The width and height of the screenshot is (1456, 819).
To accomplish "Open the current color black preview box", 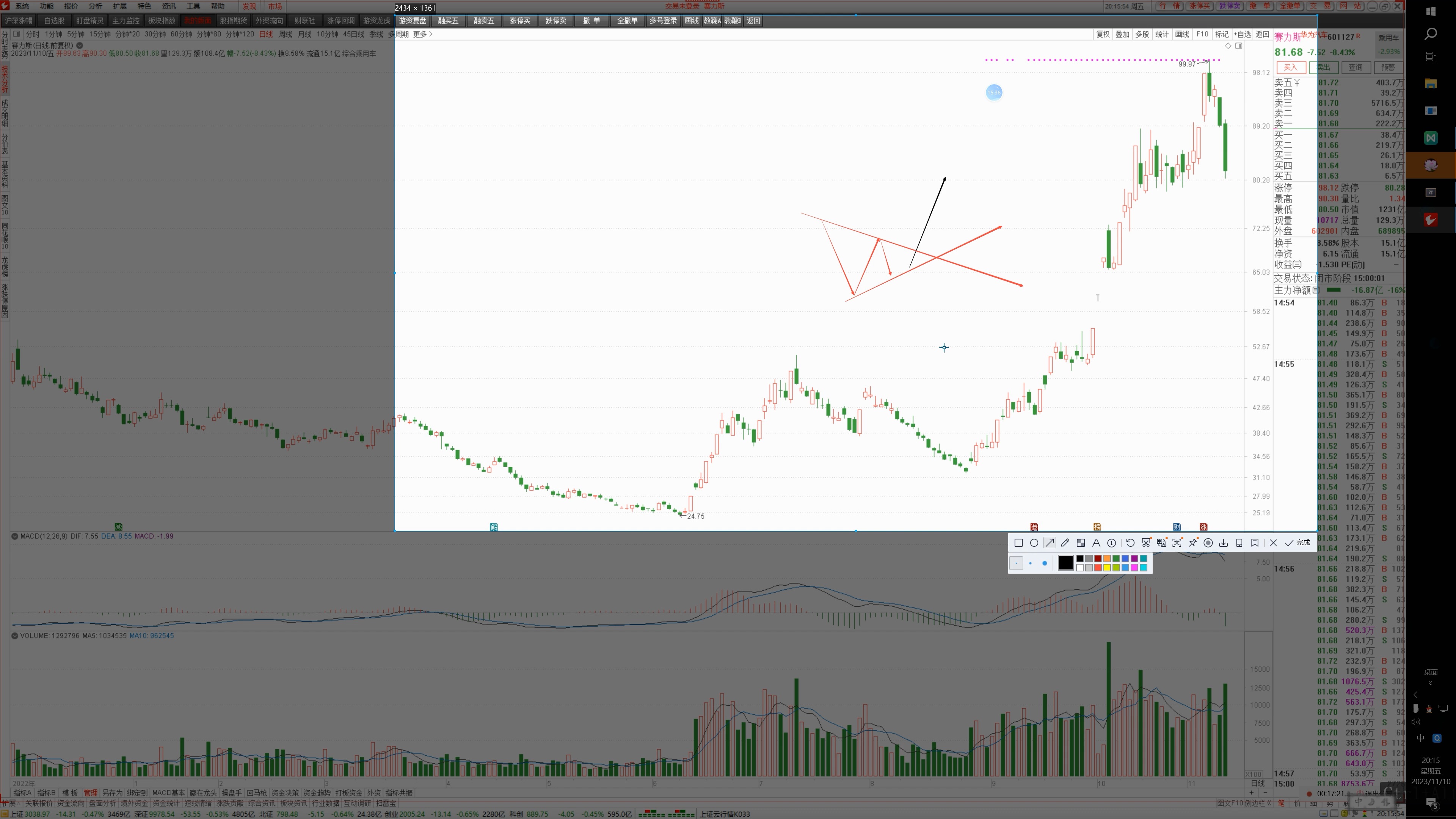I will pyautogui.click(x=1065, y=563).
